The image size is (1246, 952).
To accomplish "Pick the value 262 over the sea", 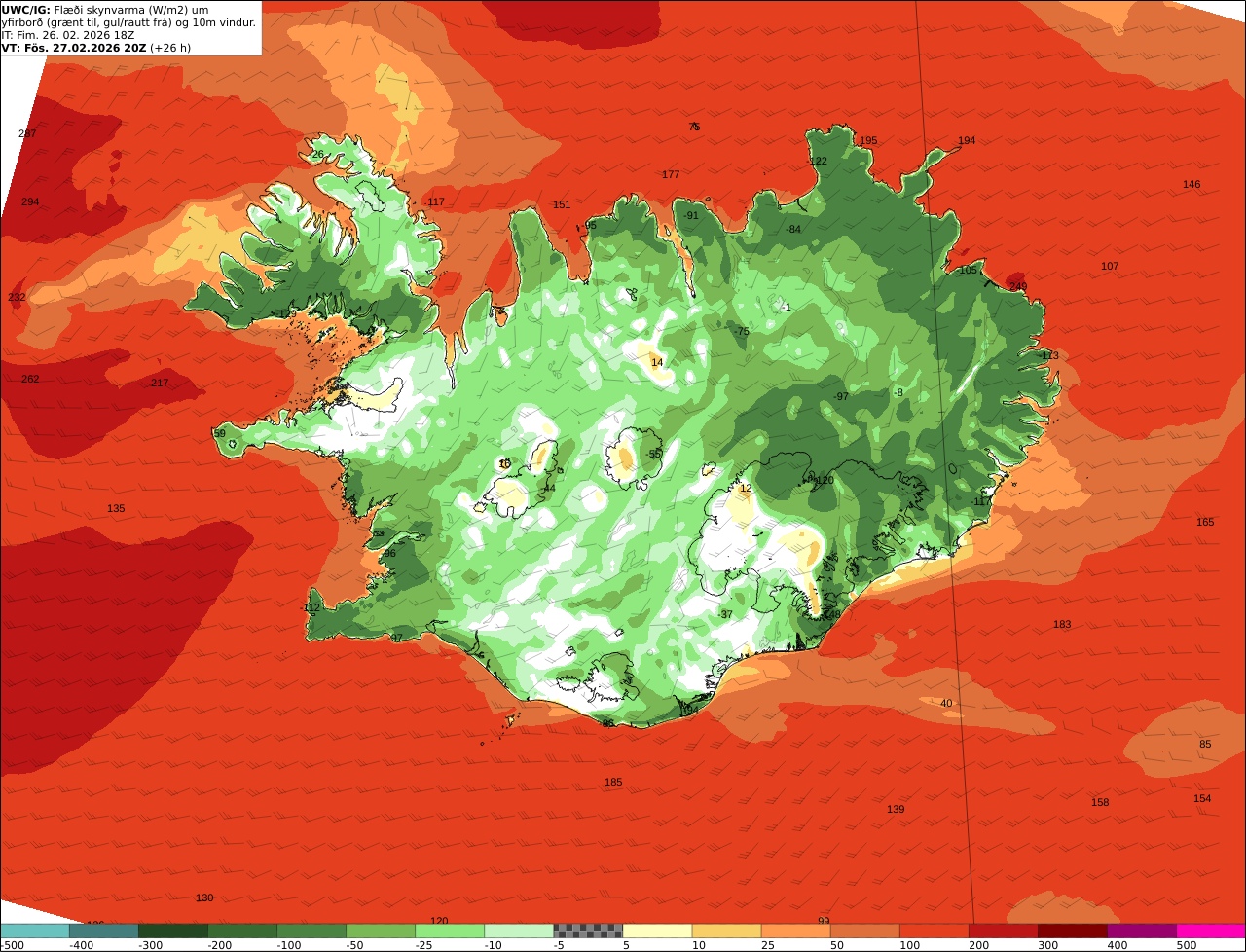I will tap(30, 379).
